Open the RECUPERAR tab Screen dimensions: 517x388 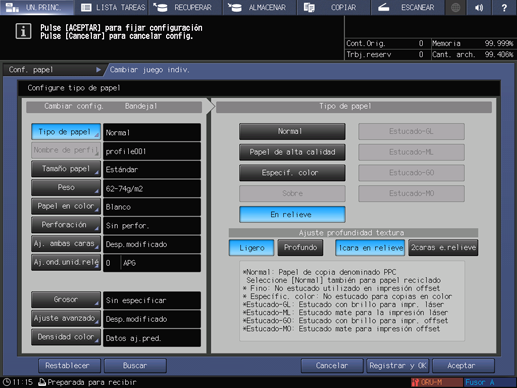[x=185, y=7]
